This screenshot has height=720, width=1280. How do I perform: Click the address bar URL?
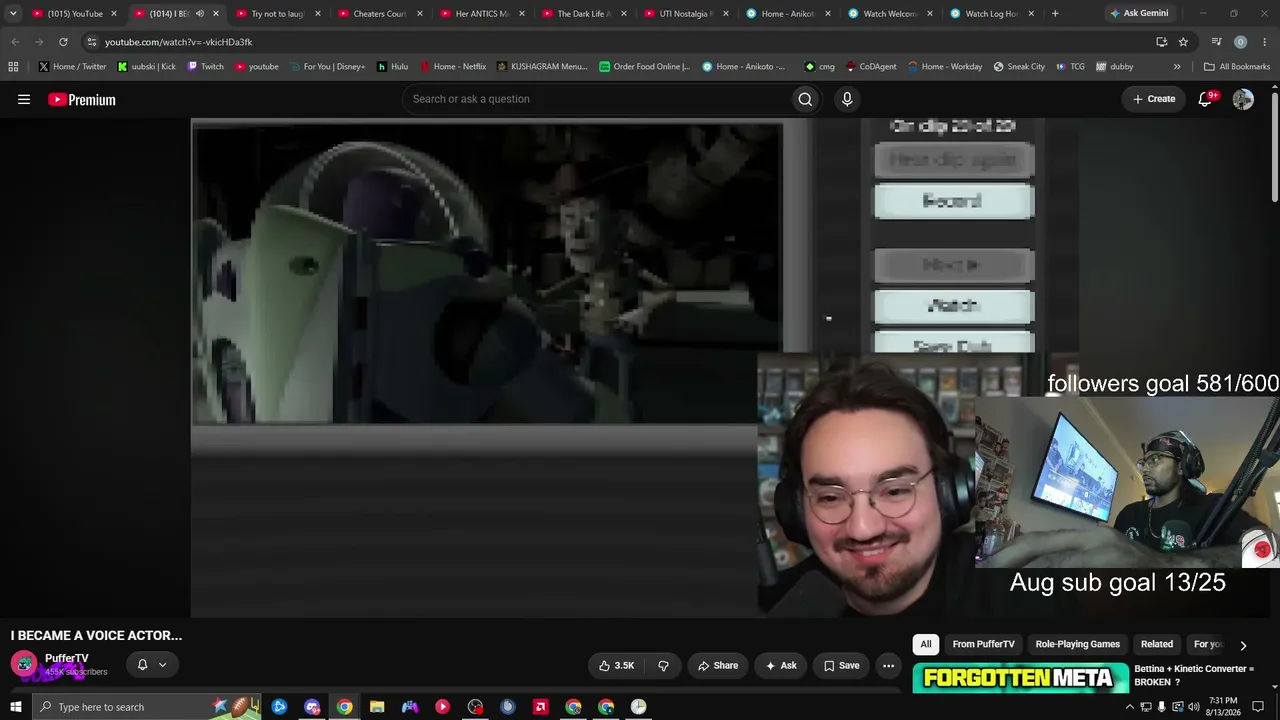(178, 42)
